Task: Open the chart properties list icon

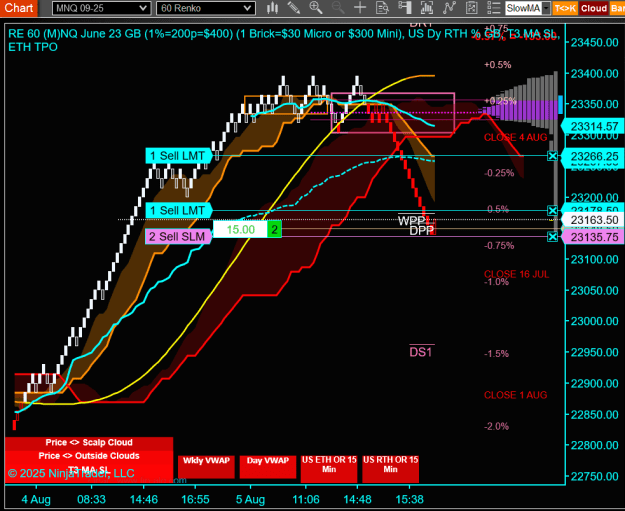Action: [x=493, y=8]
